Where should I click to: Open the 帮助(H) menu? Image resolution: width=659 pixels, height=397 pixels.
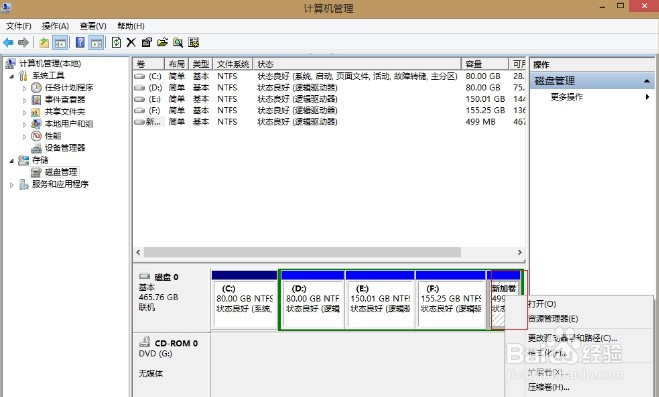coord(131,26)
